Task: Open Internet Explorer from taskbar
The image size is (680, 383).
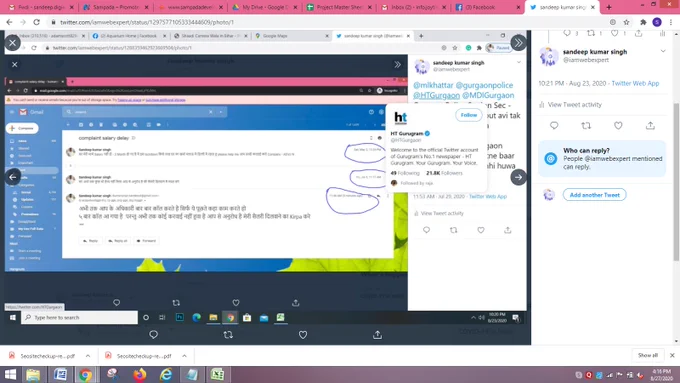Action: (x=166, y=374)
